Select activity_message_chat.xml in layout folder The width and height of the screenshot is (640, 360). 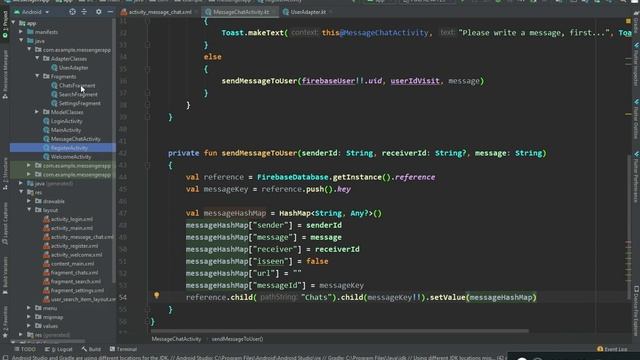[78, 237]
